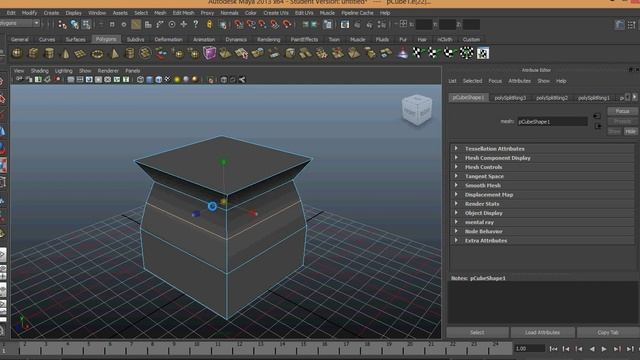The width and height of the screenshot is (640, 360).
Task: Switch to the polySplitRing3 tab
Action: 510,98
